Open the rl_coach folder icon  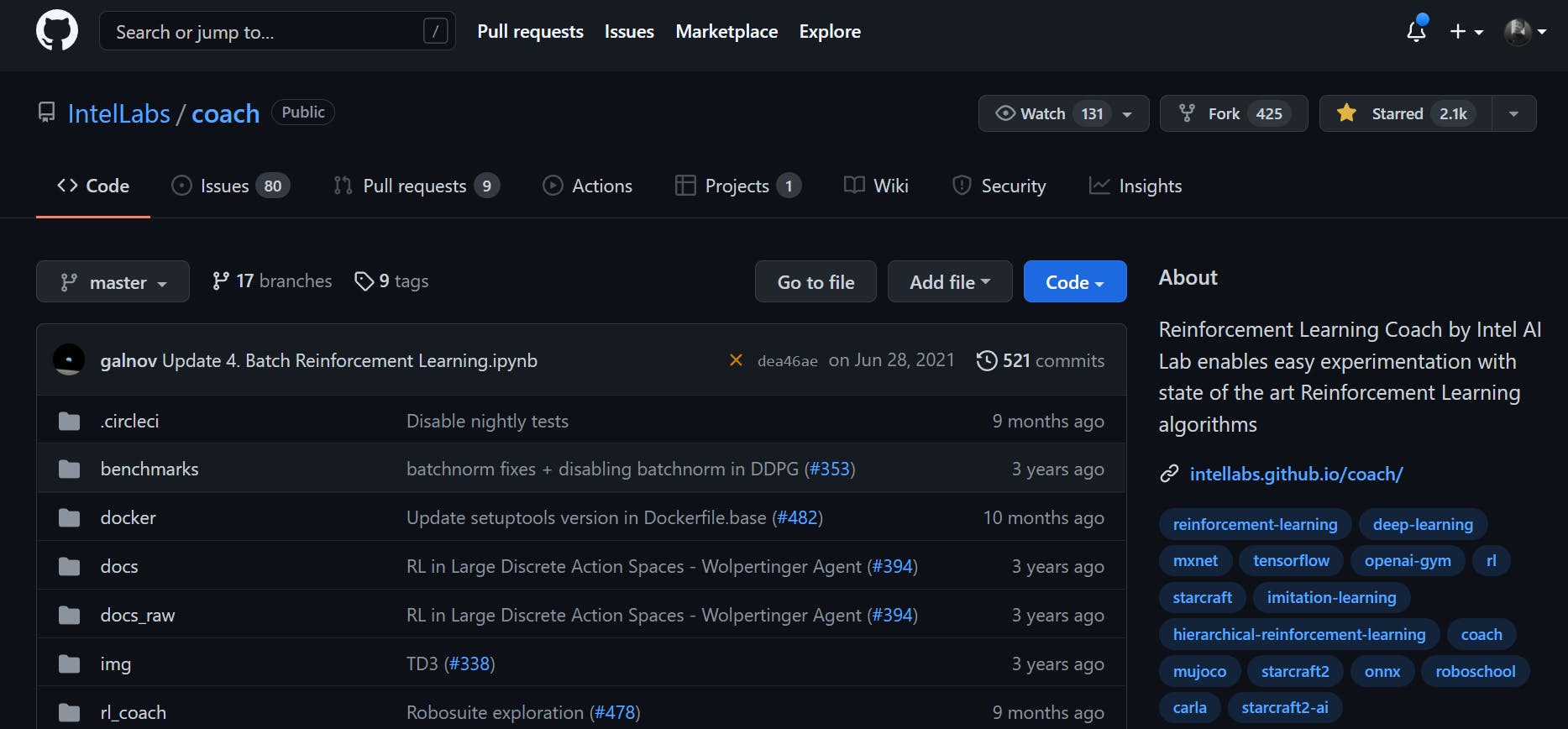point(70,713)
